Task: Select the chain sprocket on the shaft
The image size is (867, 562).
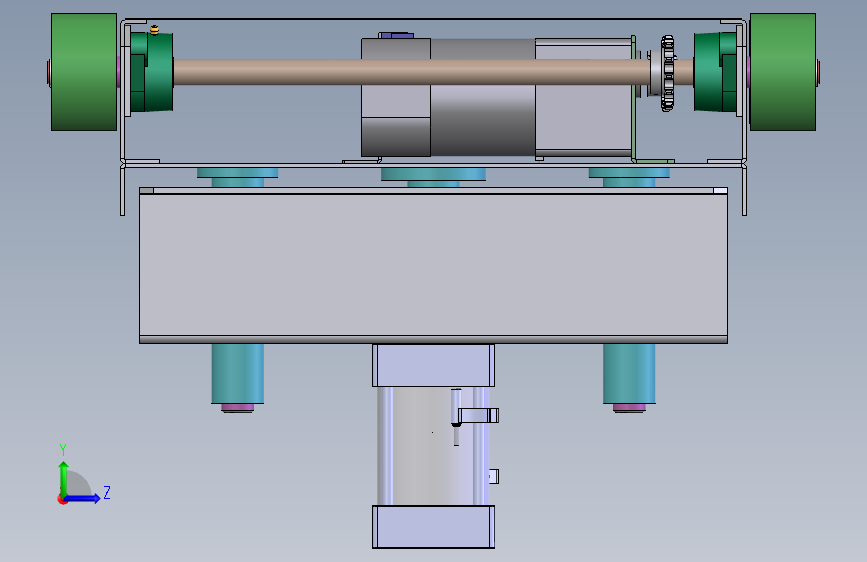Action: point(667,74)
